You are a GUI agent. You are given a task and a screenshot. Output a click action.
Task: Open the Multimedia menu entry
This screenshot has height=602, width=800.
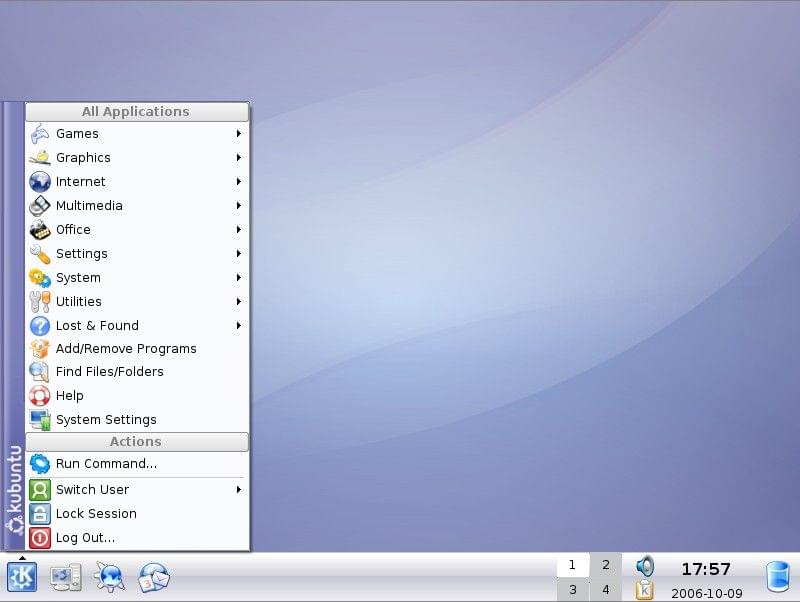(137, 206)
